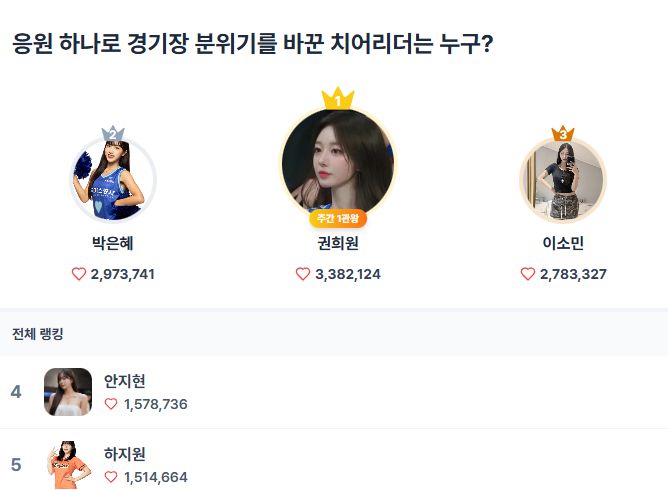
Task: Click the 주간 1관왕 badge
Action: [x=338, y=219]
